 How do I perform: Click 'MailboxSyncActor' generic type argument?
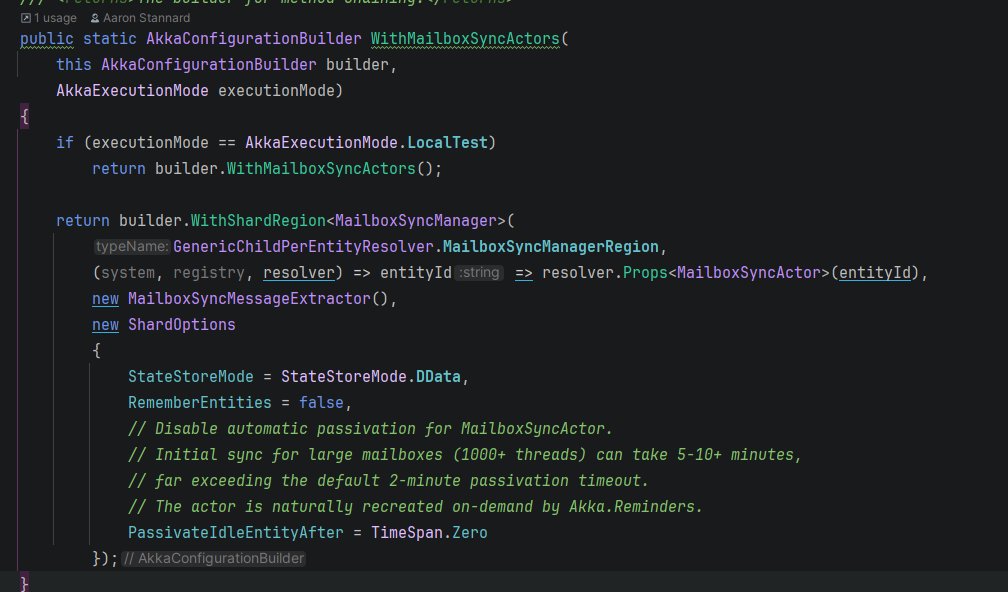tap(749, 273)
